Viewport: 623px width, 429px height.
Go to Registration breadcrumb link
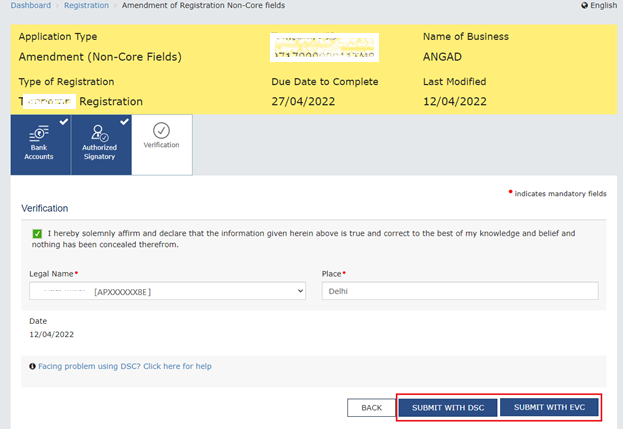click(86, 5)
